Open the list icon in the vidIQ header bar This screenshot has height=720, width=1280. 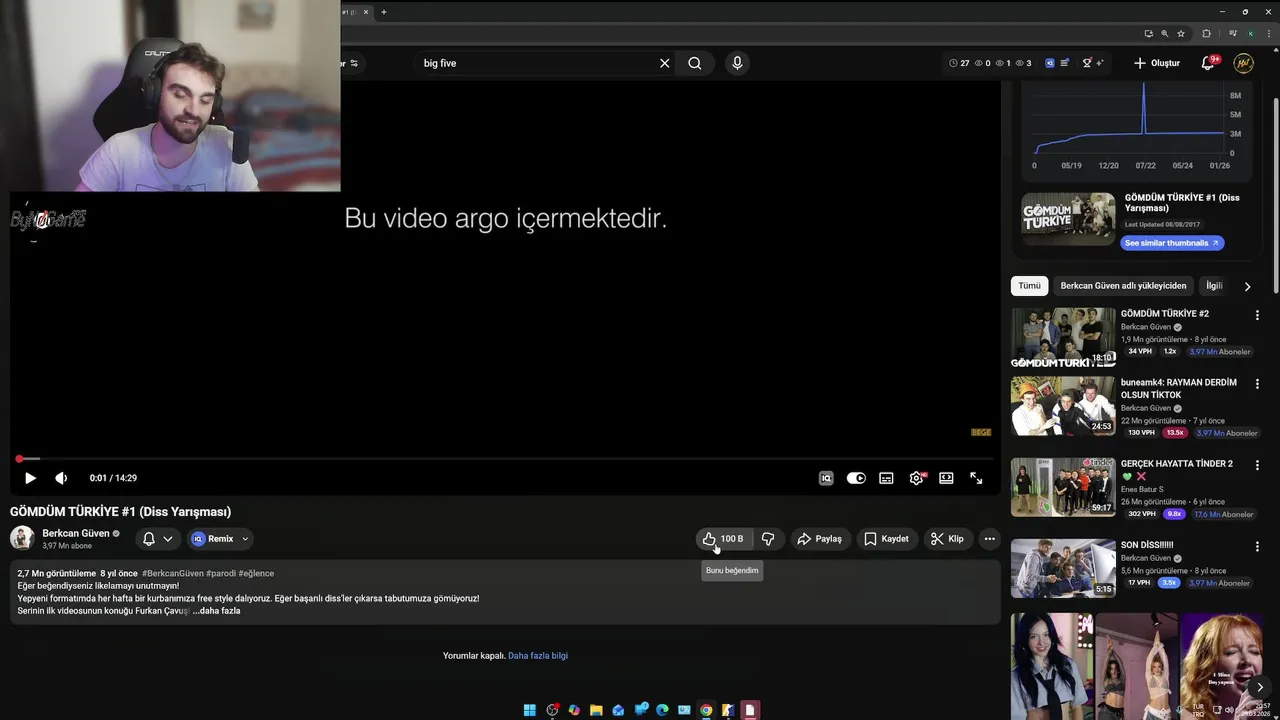click(1065, 63)
